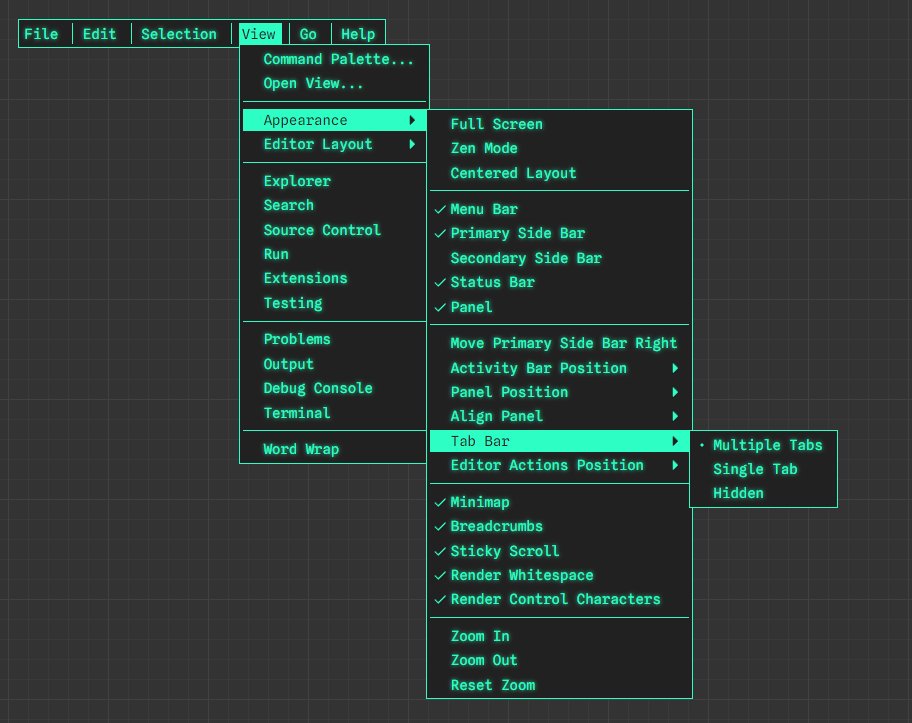The height and width of the screenshot is (723, 912).
Task: Uncheck Render Control Characters
Action: (x=560, y=600)
